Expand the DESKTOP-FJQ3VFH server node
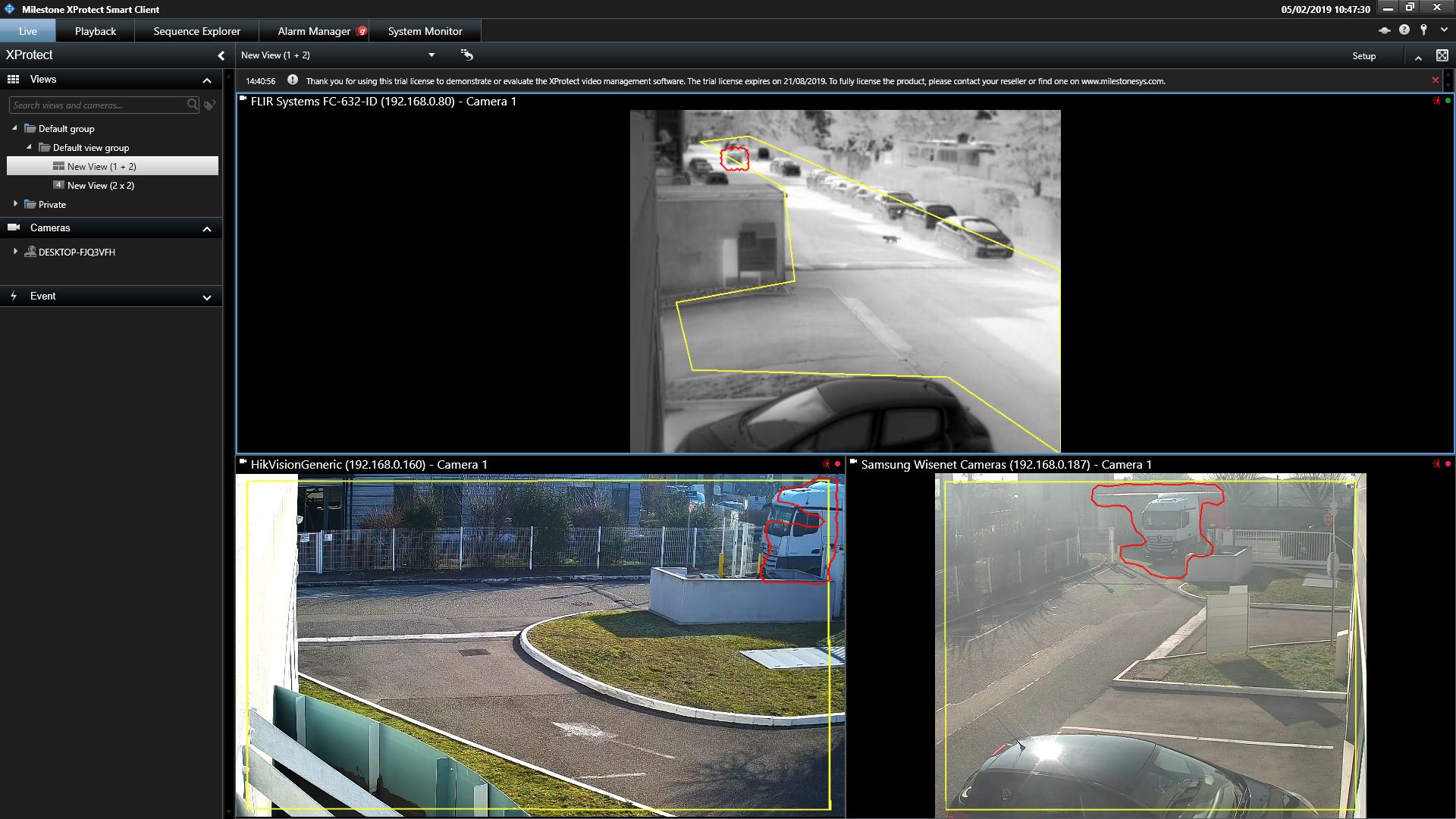The width and height of the screenshot is (1456, 819). pyautogui.click(x=15, y=251)
